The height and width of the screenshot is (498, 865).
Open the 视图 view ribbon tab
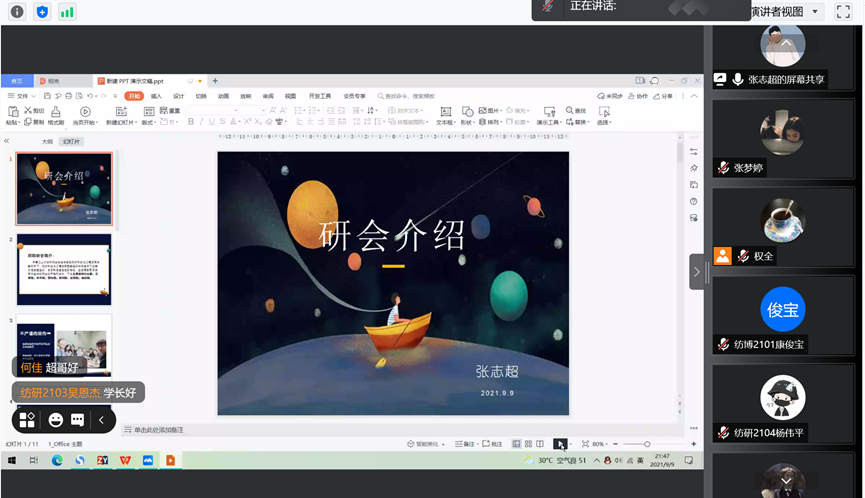(x=291, y=96)
